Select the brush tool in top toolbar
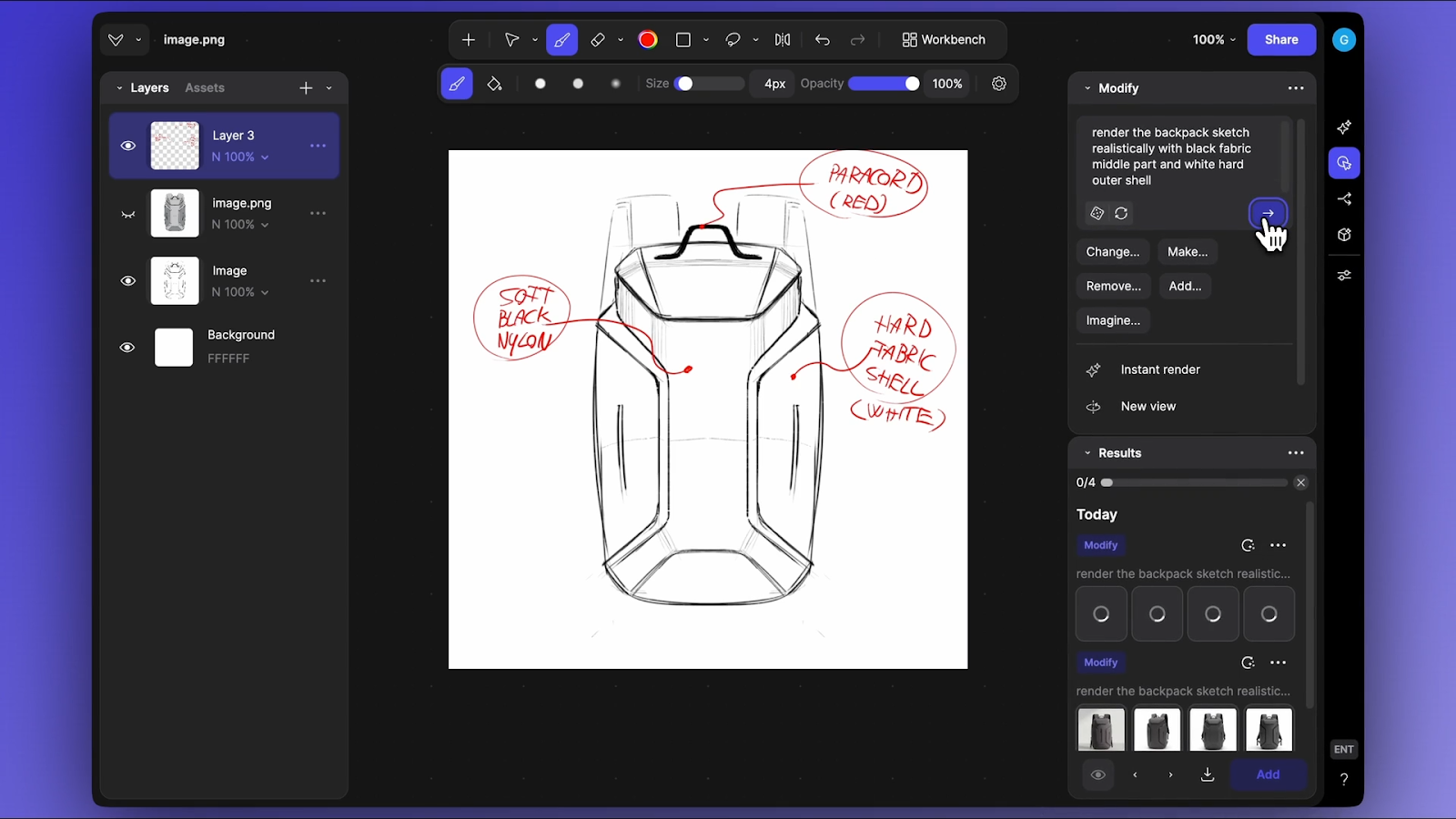Viewport: 1456px width, 819px height. [561, 40]
